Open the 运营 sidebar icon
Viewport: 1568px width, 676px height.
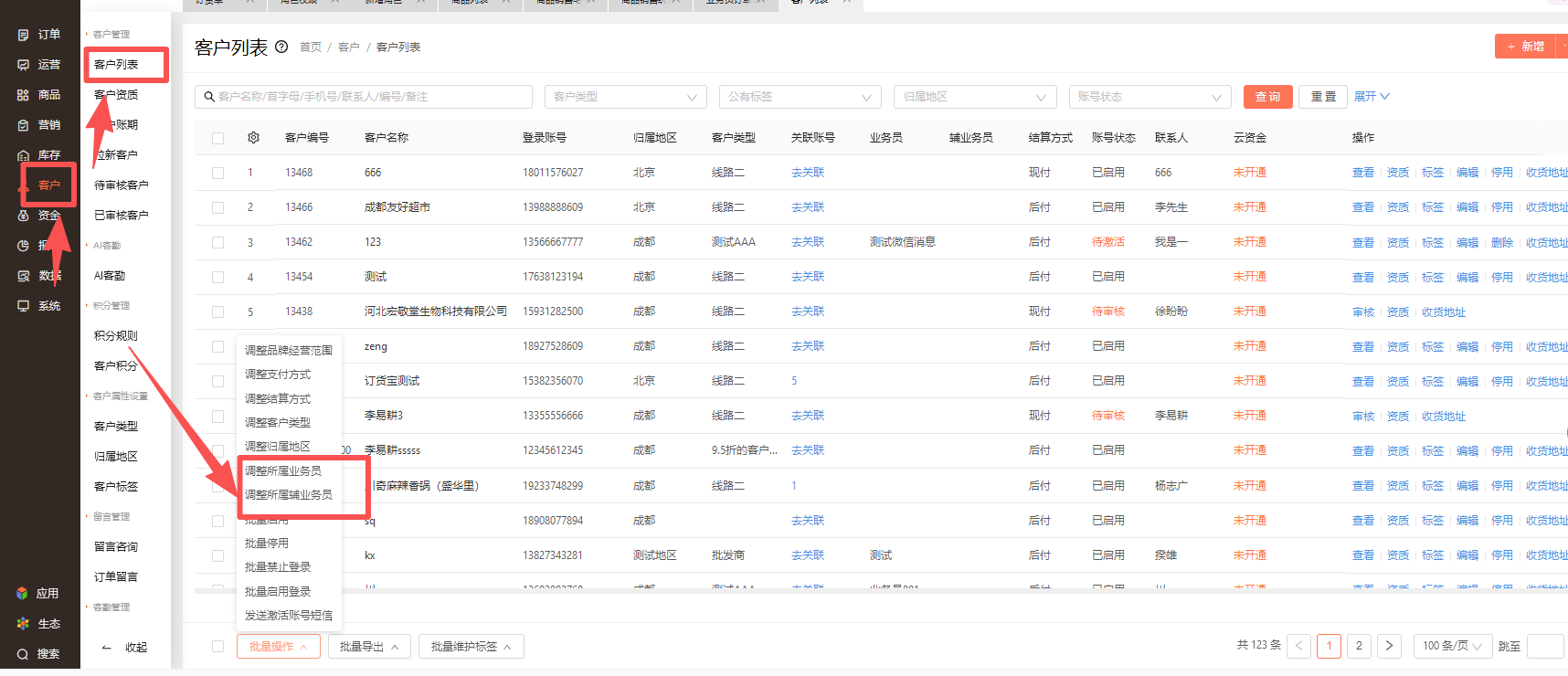click(x=24, y=65)
